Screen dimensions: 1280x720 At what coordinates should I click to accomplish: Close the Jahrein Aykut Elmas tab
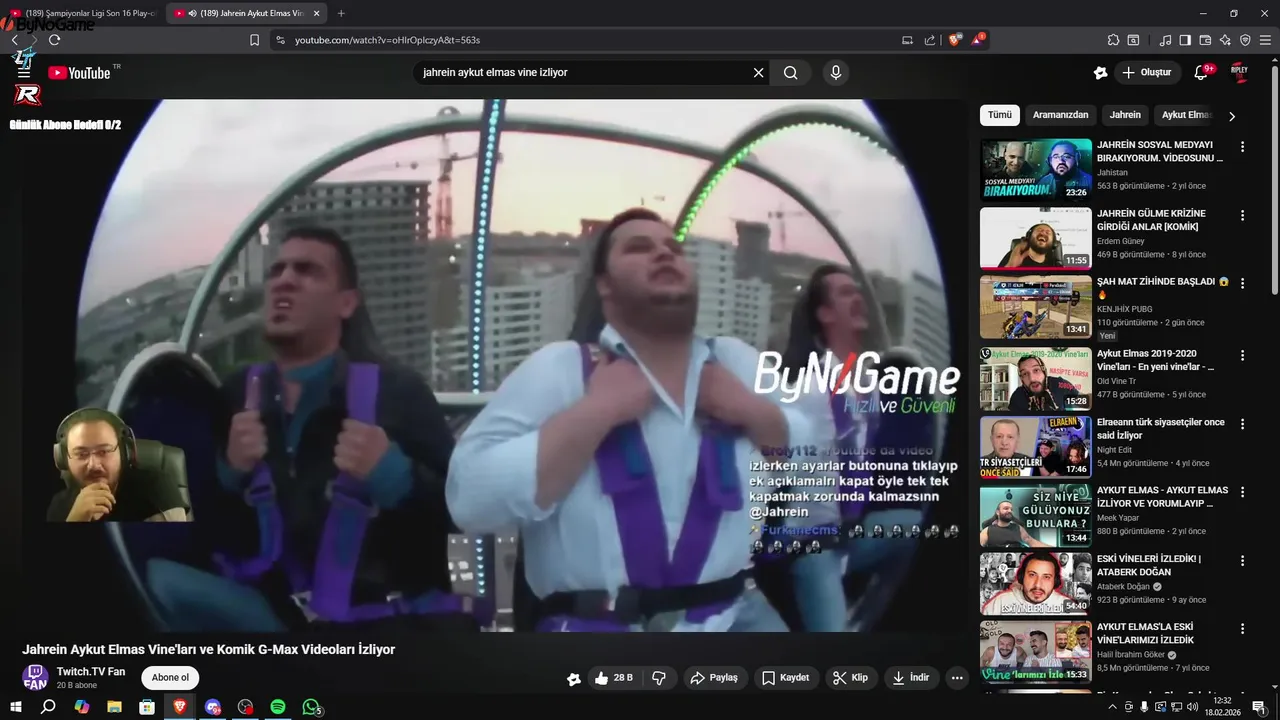click(317, 13)
